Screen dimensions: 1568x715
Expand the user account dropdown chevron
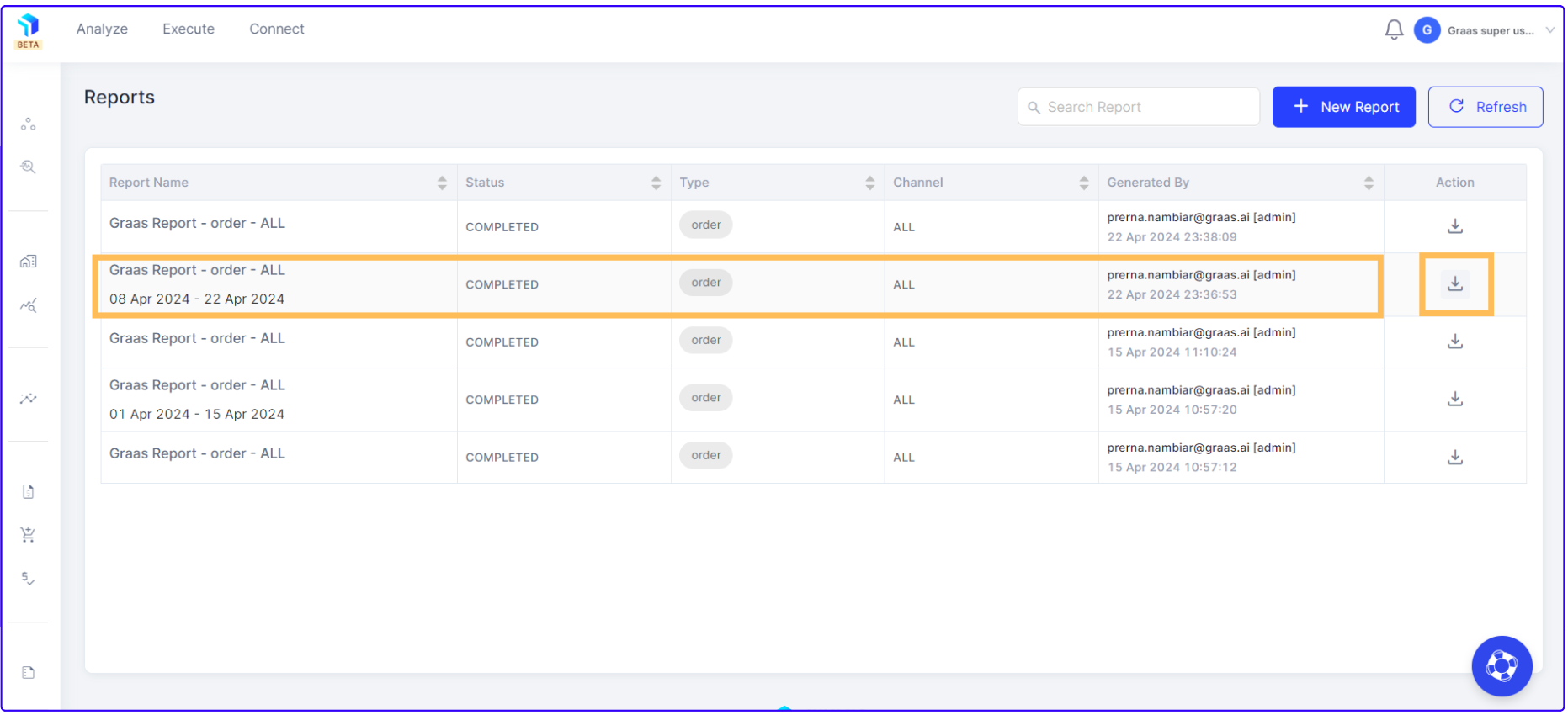coord(1549,30)
